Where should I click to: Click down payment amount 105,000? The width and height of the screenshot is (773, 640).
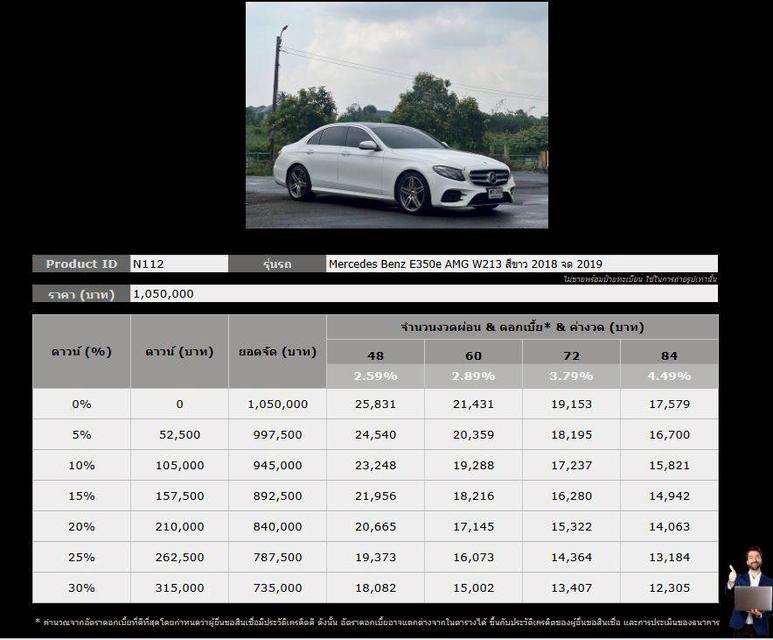click(179, 465)
